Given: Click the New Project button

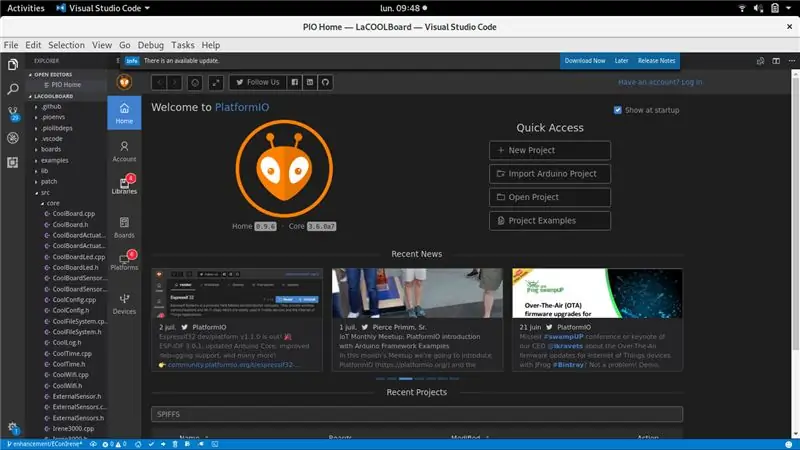Looking at the screenshot, I should 549,151.
